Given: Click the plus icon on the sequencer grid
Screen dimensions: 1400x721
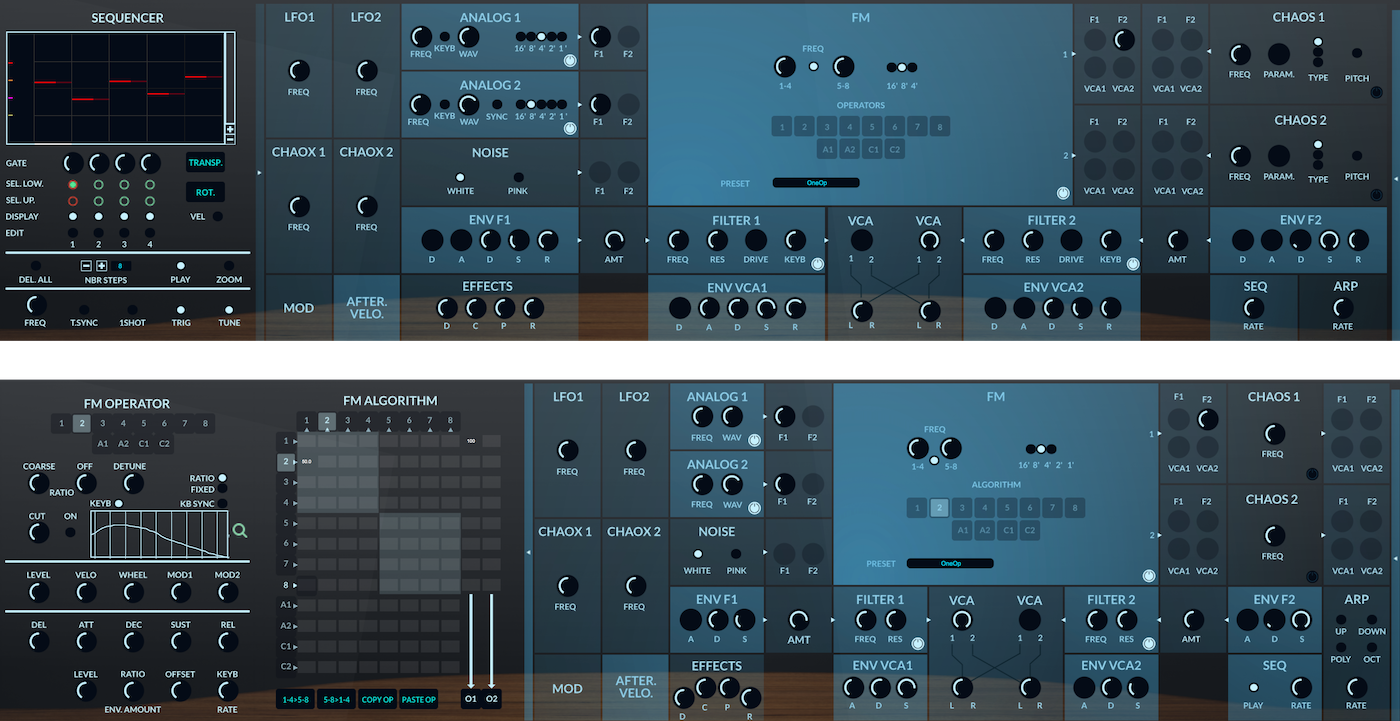Looking at the screenshot, I should (230, 130).
